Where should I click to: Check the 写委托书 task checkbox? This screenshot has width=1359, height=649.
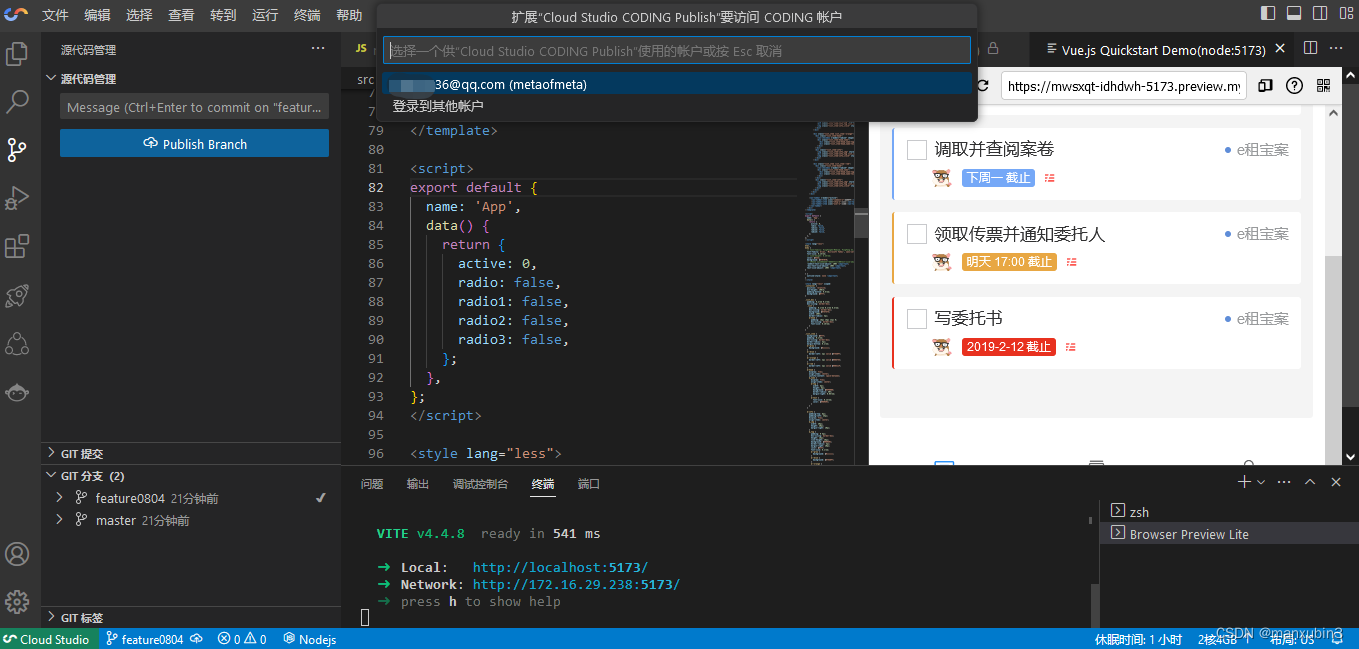tap(917, 319)
